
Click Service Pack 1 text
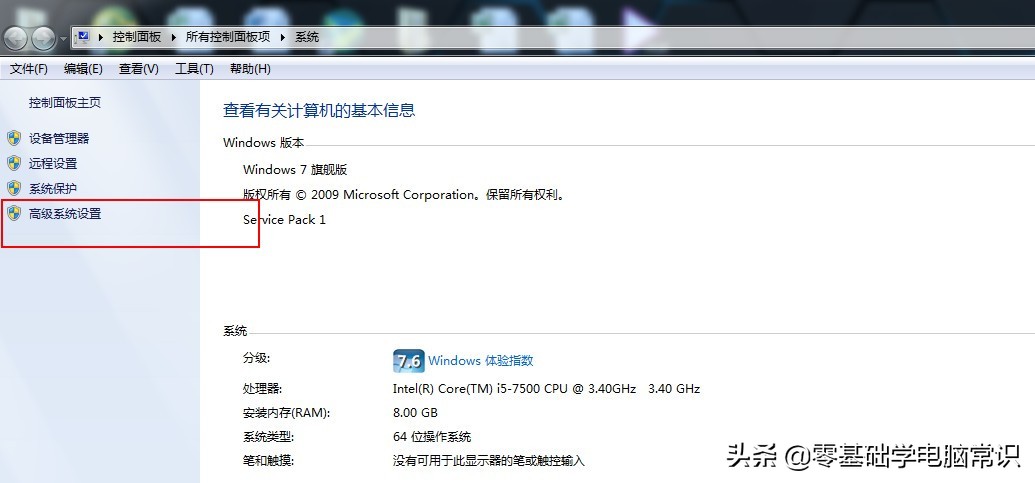pos(284,220)
